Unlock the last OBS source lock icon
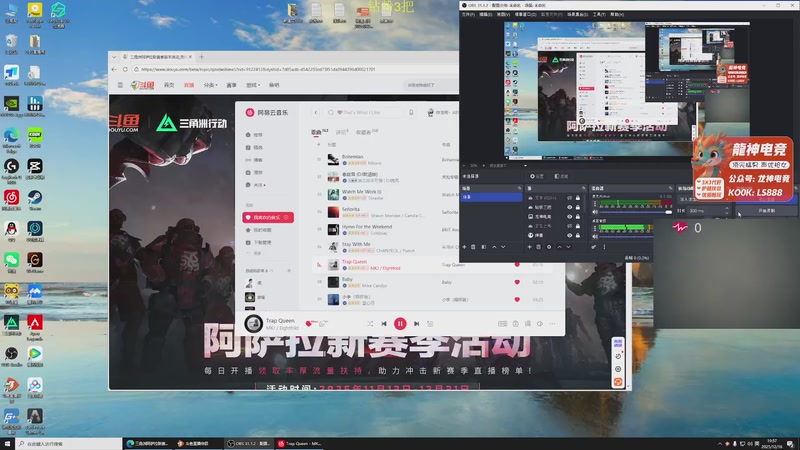Screen dimensions: 800x450 click(578, 235)
